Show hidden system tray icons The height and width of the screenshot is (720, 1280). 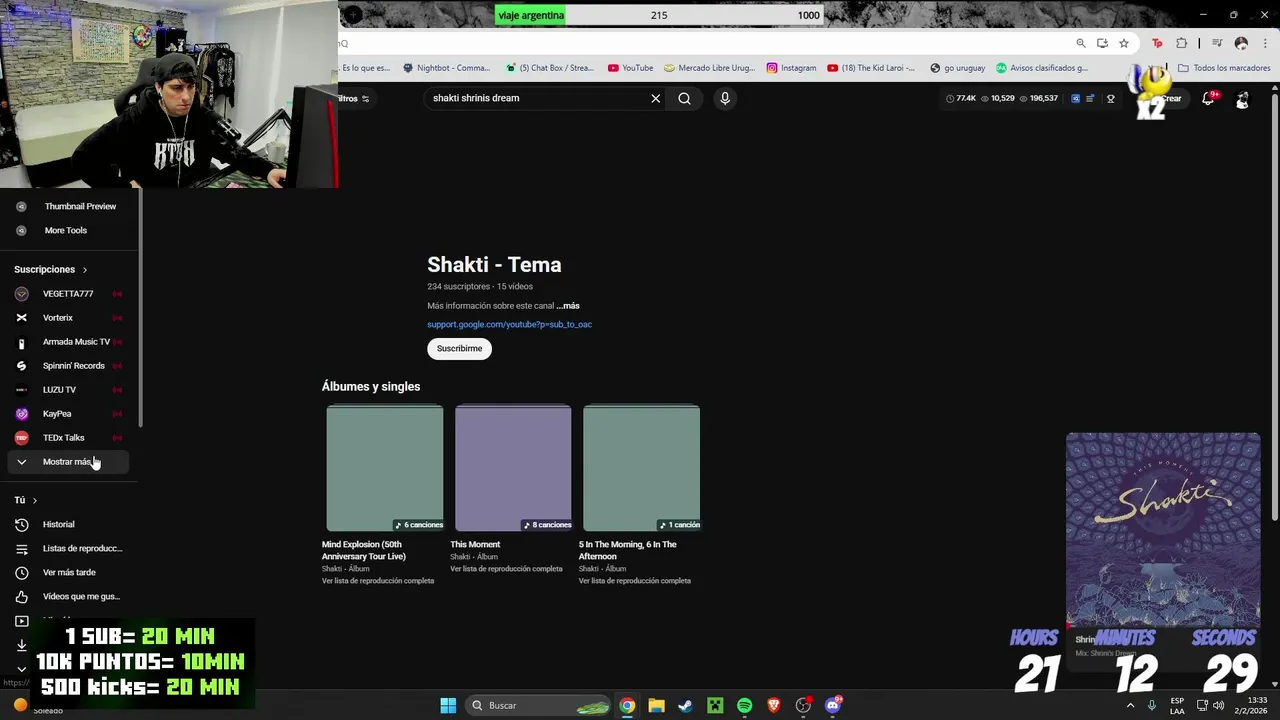click(x=1131, y=705)
